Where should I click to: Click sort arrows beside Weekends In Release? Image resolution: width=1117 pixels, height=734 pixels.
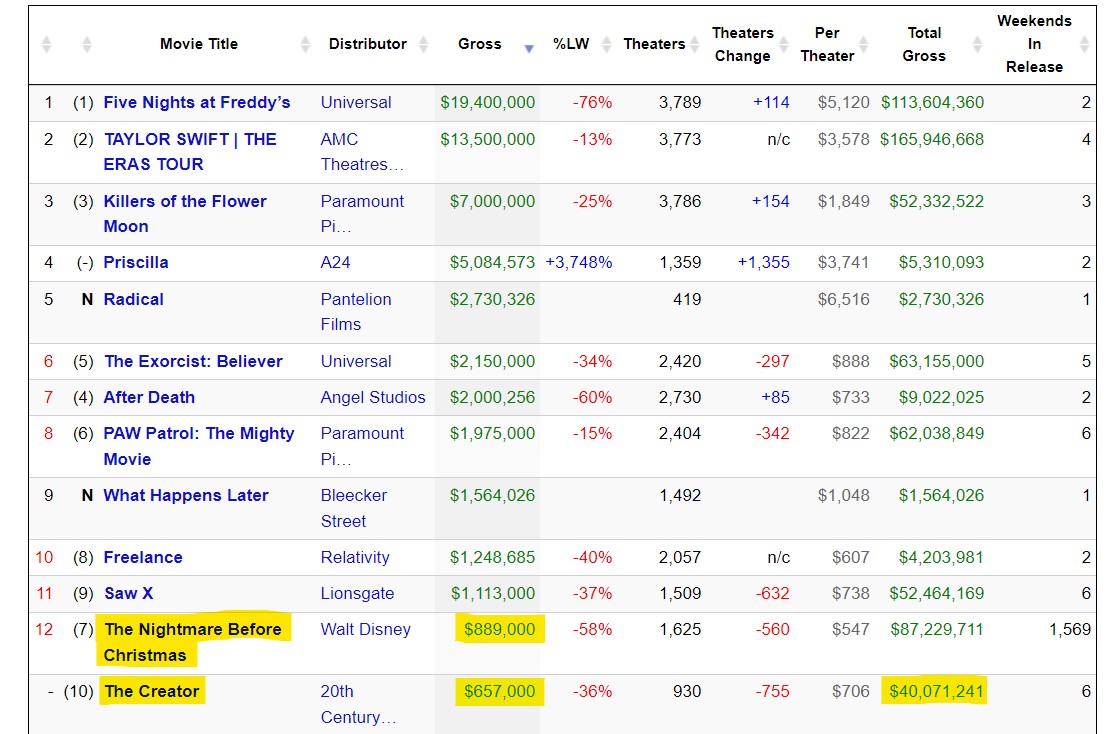1085,44
